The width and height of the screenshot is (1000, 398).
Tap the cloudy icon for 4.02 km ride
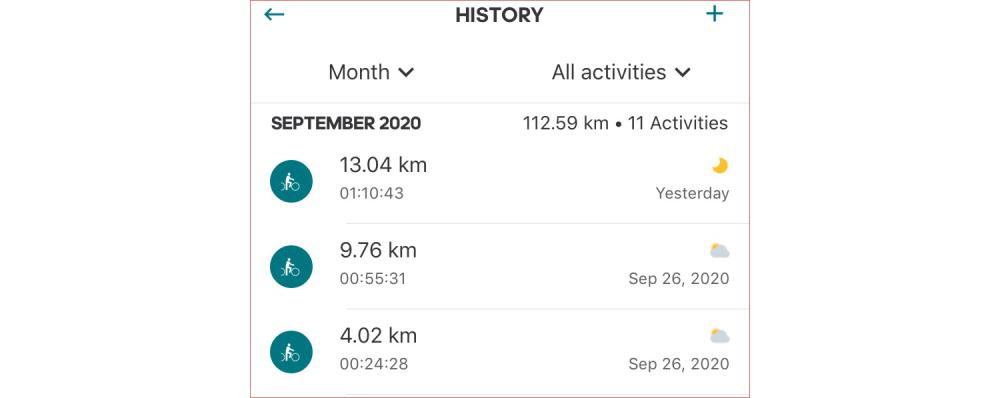(x=719, y=336)
